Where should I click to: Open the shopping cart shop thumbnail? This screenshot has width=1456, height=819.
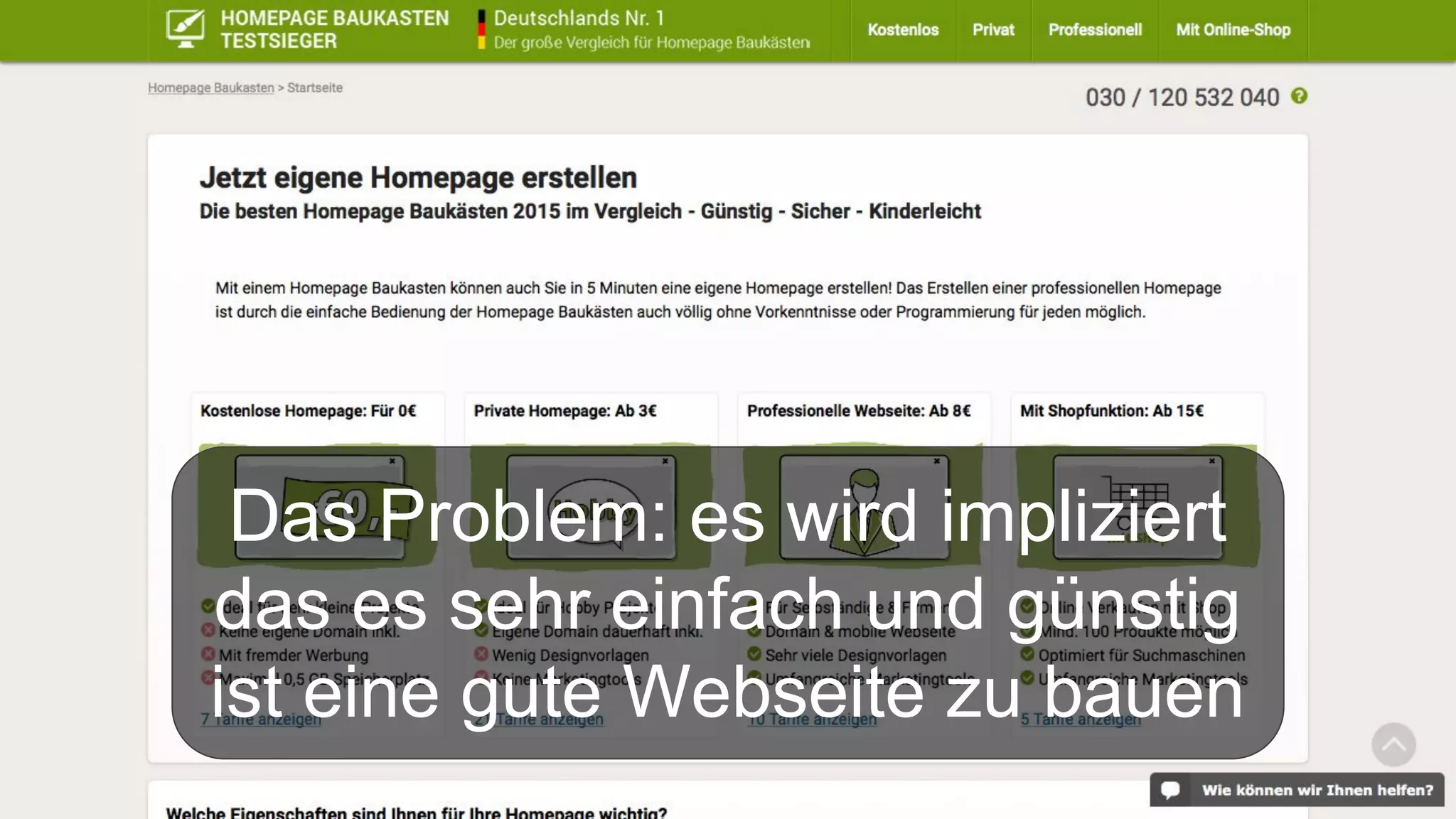1137,507
